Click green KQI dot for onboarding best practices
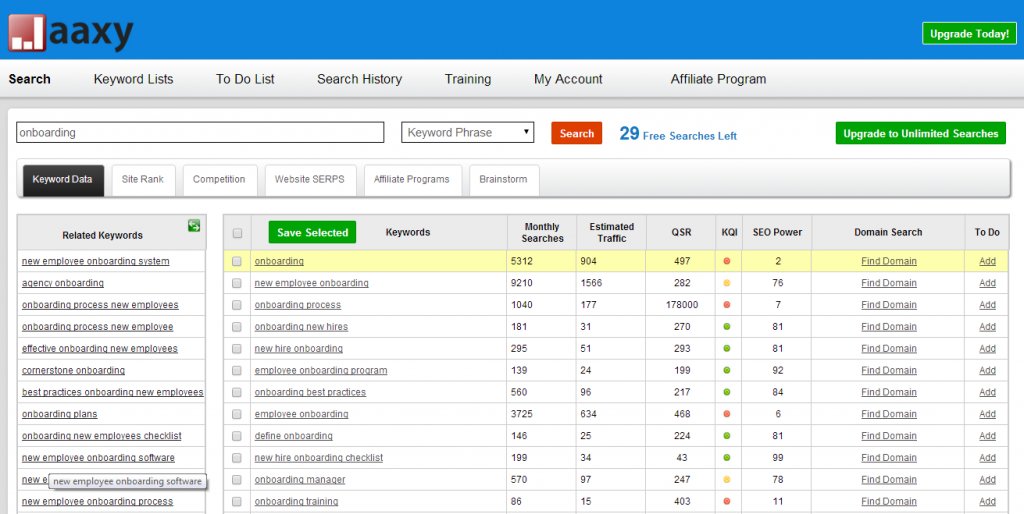 (727, 393)
